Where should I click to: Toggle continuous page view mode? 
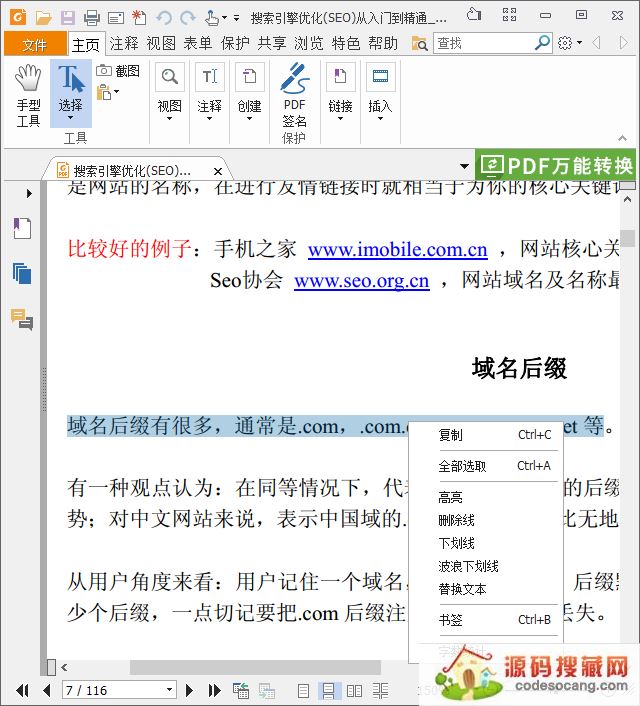[x=328, y=690]
